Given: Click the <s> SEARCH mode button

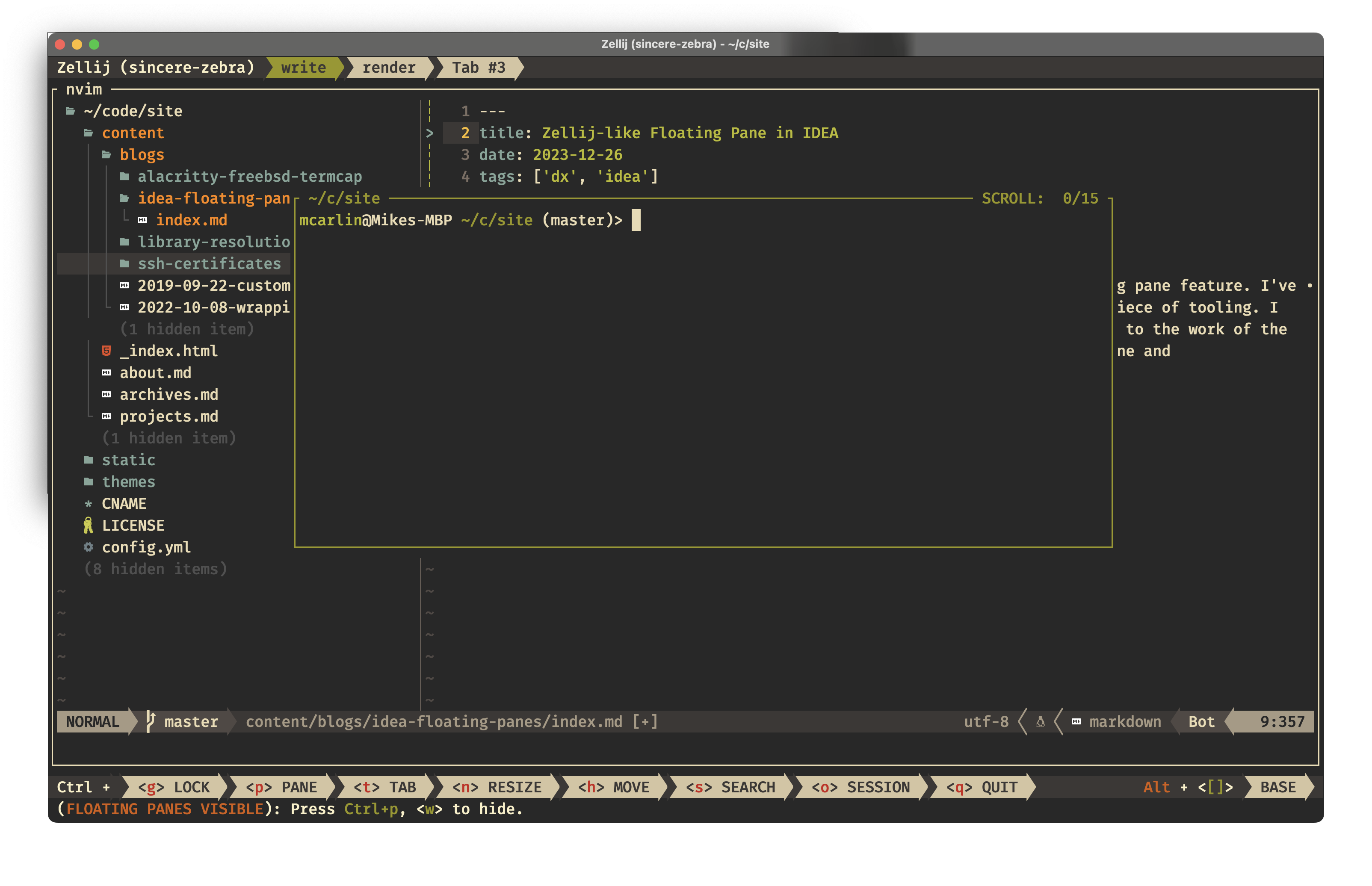Looking at the screenshot, I should (730, 787).
